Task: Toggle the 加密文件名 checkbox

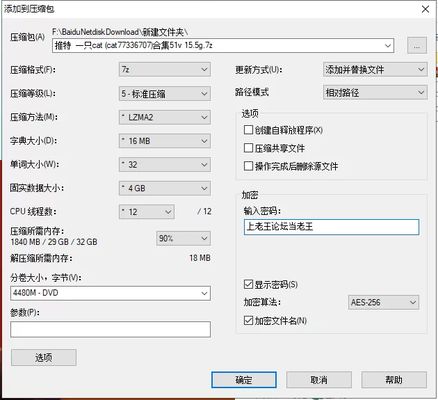Action: [x=248, y=320]
